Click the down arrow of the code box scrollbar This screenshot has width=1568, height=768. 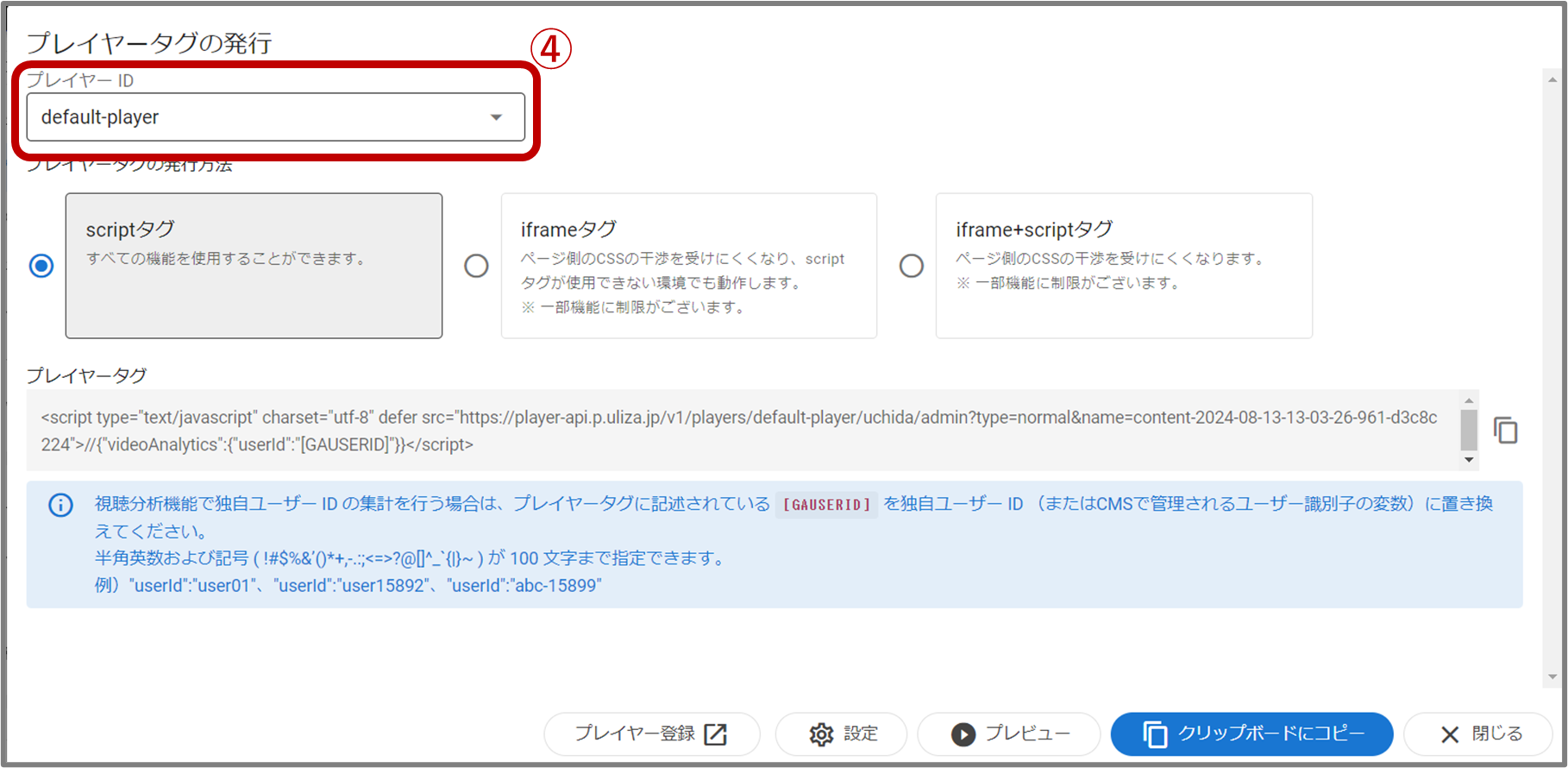pyautogui.click(x=1469, y=460)
